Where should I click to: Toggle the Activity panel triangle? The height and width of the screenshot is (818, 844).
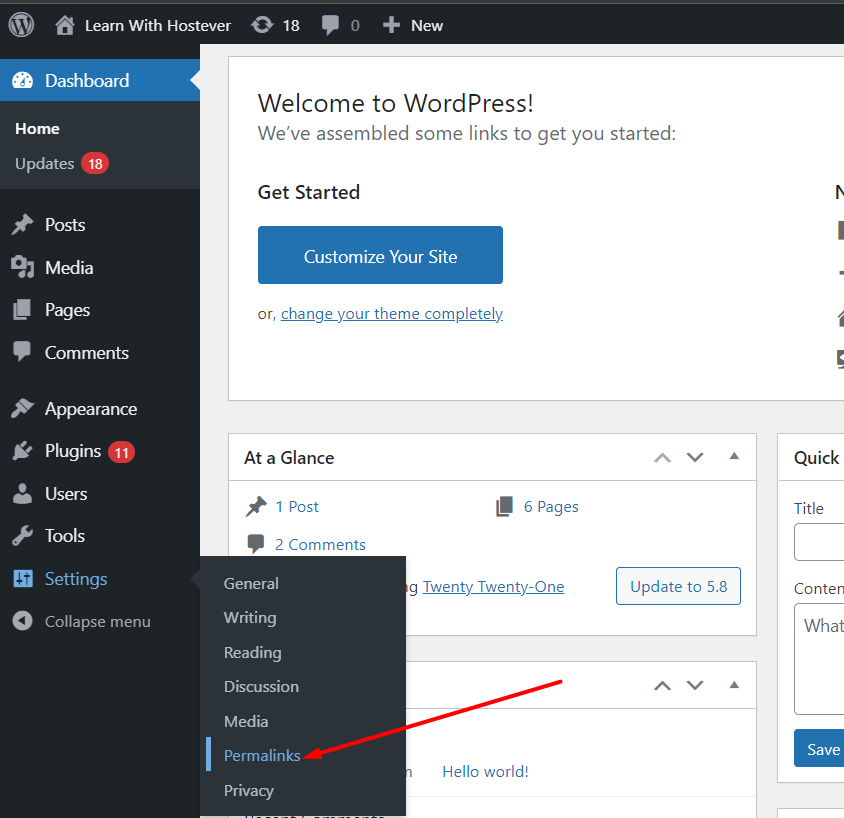(x=734, y=685)
